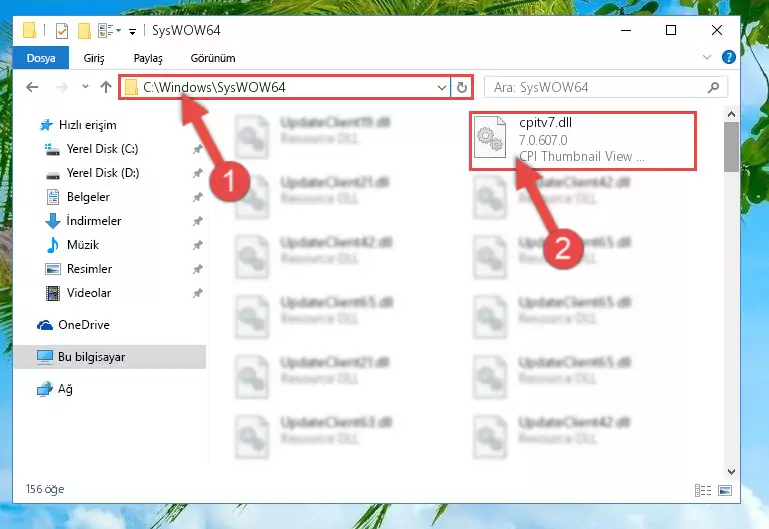This screenshot has width=769, height=529.
Task: Click the İndirmeler download arrow icon
Action: [52, 221]
